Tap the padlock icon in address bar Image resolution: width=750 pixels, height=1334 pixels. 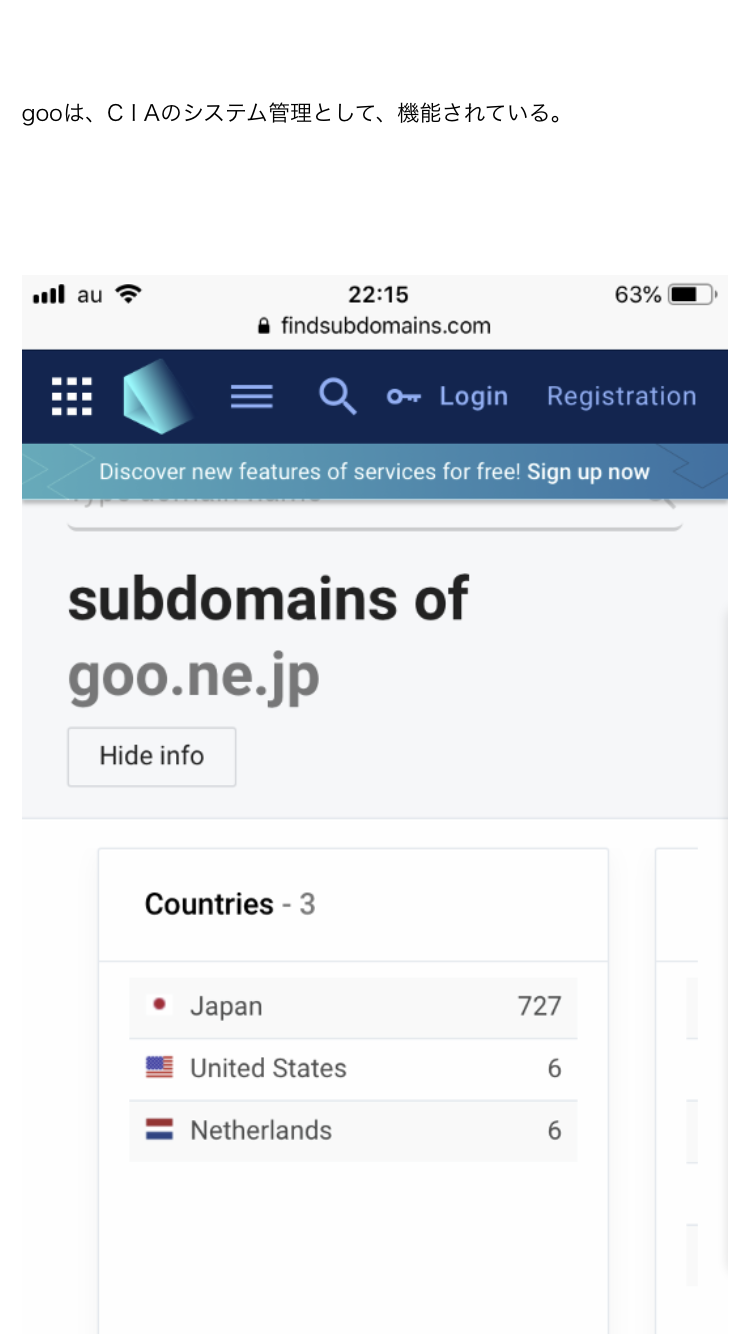coord(264,326)
